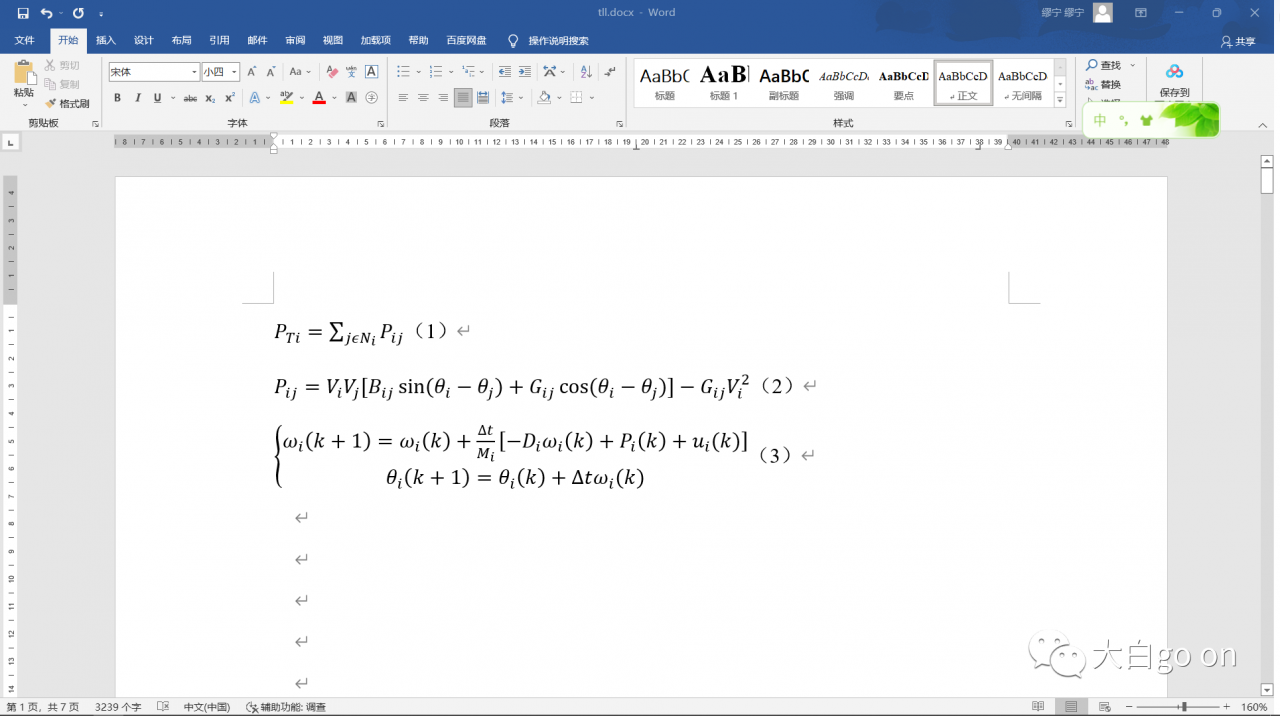The image size is (1280, 716).
Task: Click the Paste clipboard icon
Action: (23, 72)
